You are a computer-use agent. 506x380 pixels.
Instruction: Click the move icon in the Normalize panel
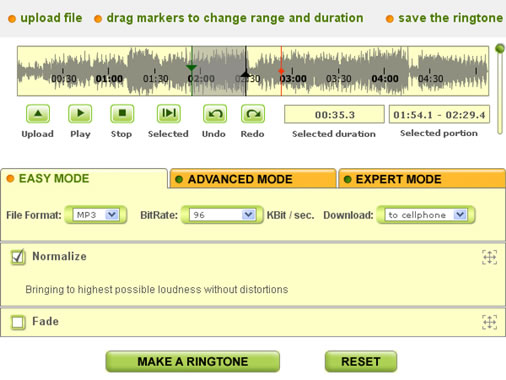click(489, 257)
